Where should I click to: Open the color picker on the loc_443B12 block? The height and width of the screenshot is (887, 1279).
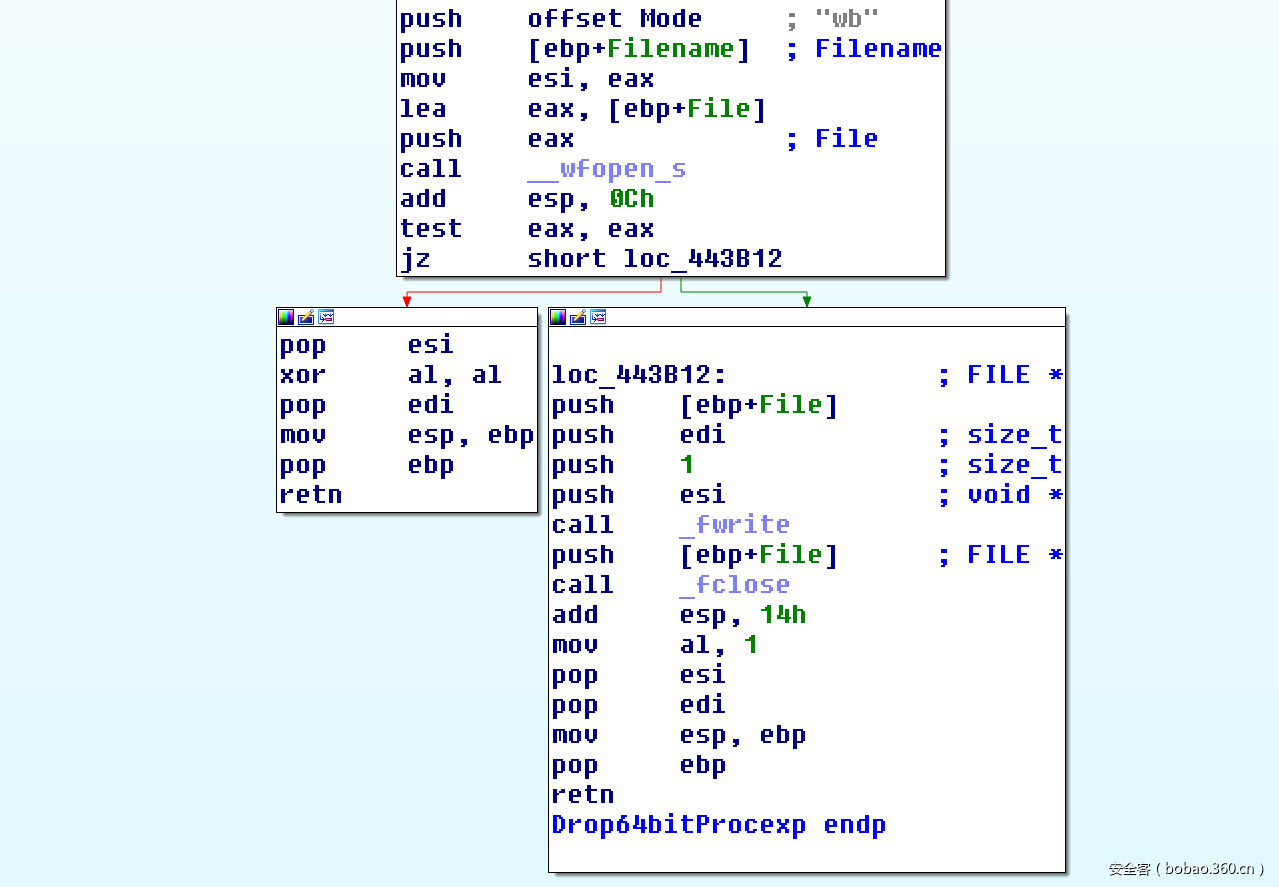tap(557, 317)
